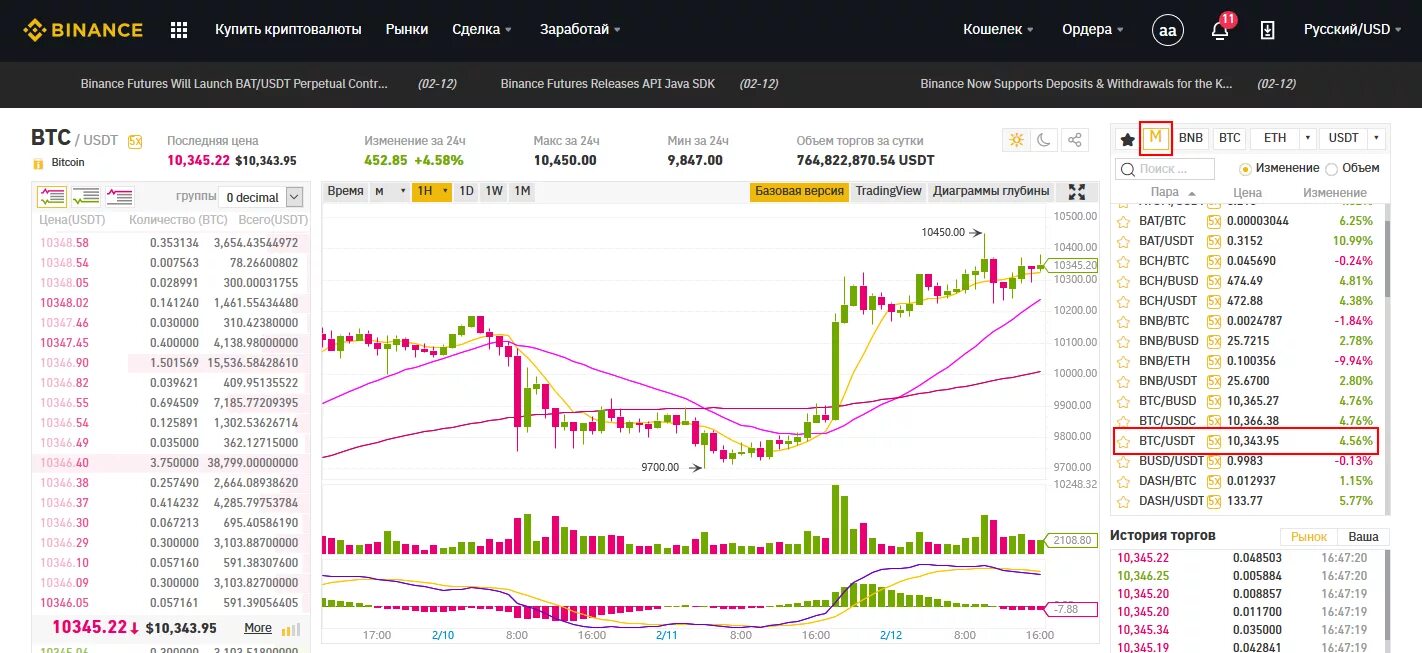Select the Изменение radio button
1422x653 pixels.
click(x=1246, y=169)
